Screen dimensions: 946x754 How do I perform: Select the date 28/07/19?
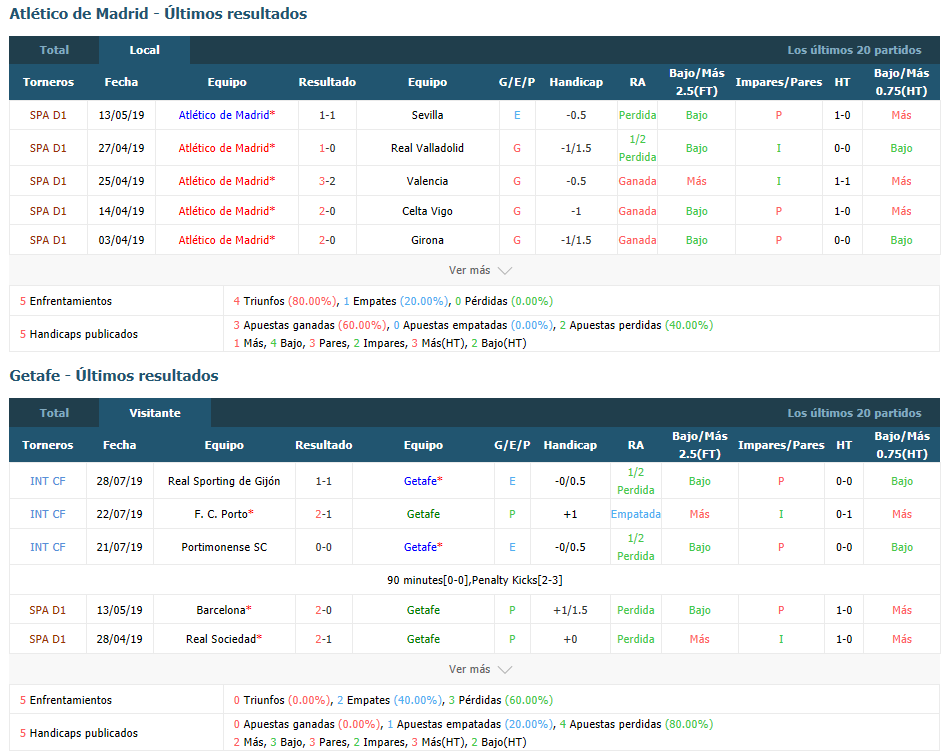coord(119,481)
